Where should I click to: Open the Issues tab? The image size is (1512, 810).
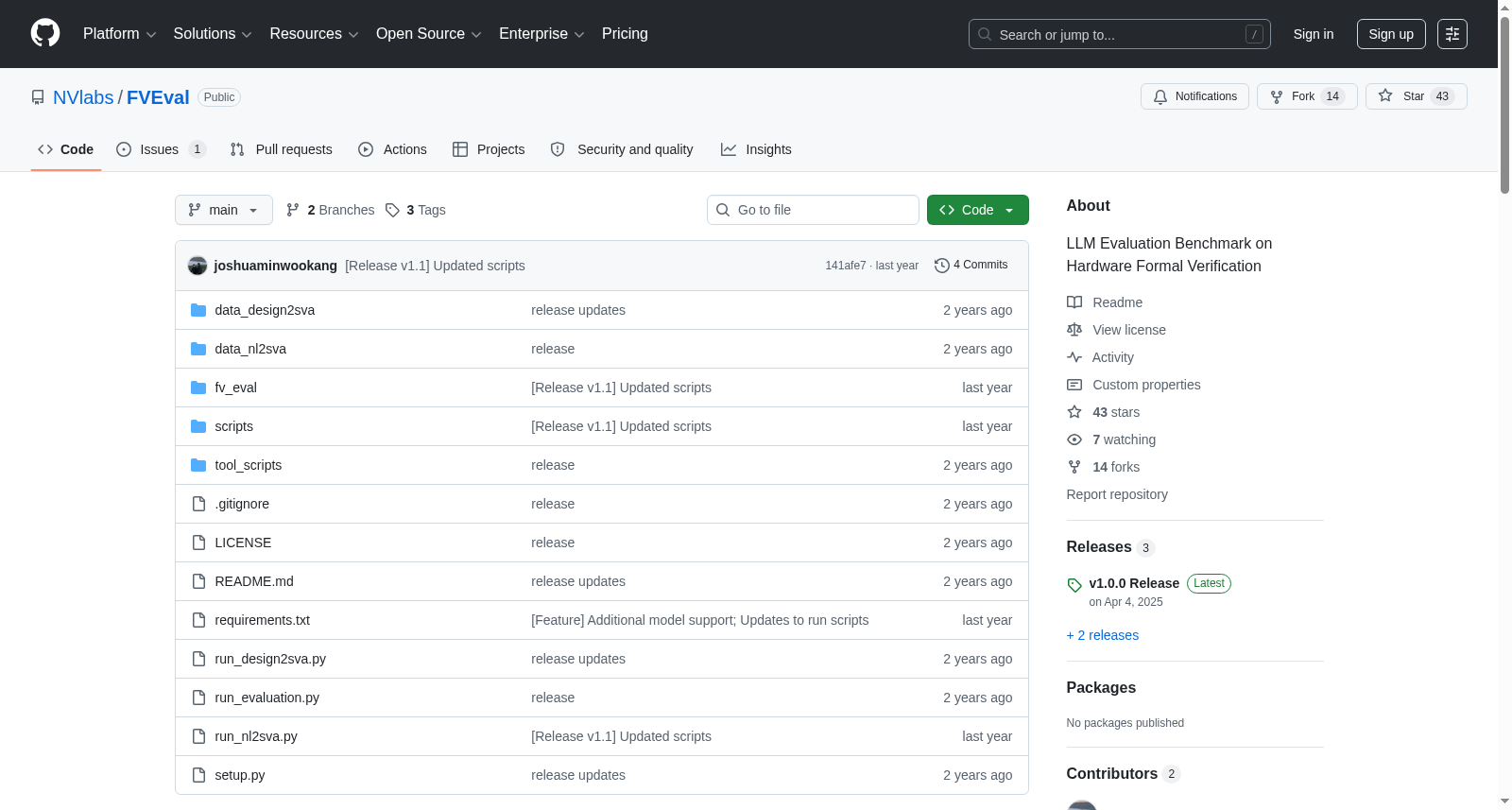(x=161, y=149)
